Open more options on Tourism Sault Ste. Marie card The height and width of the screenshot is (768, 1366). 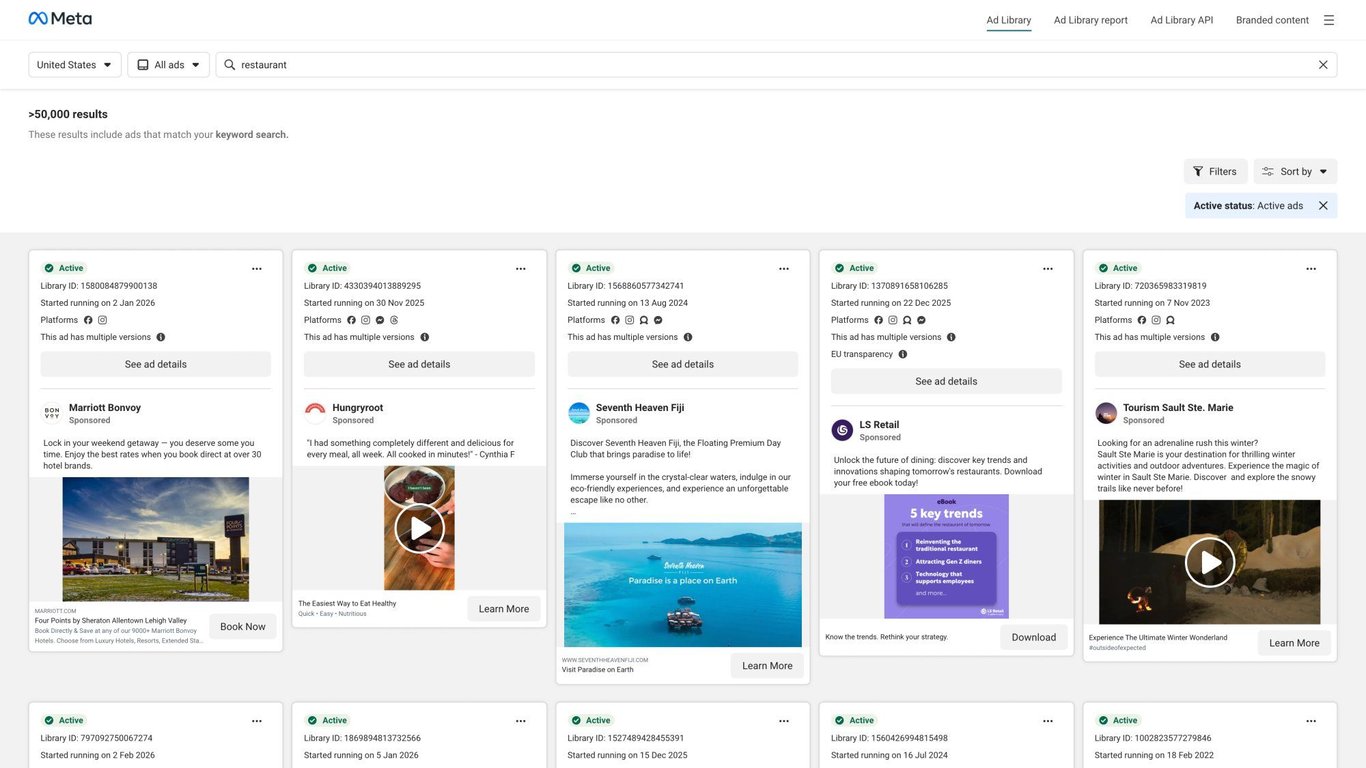1311,269
